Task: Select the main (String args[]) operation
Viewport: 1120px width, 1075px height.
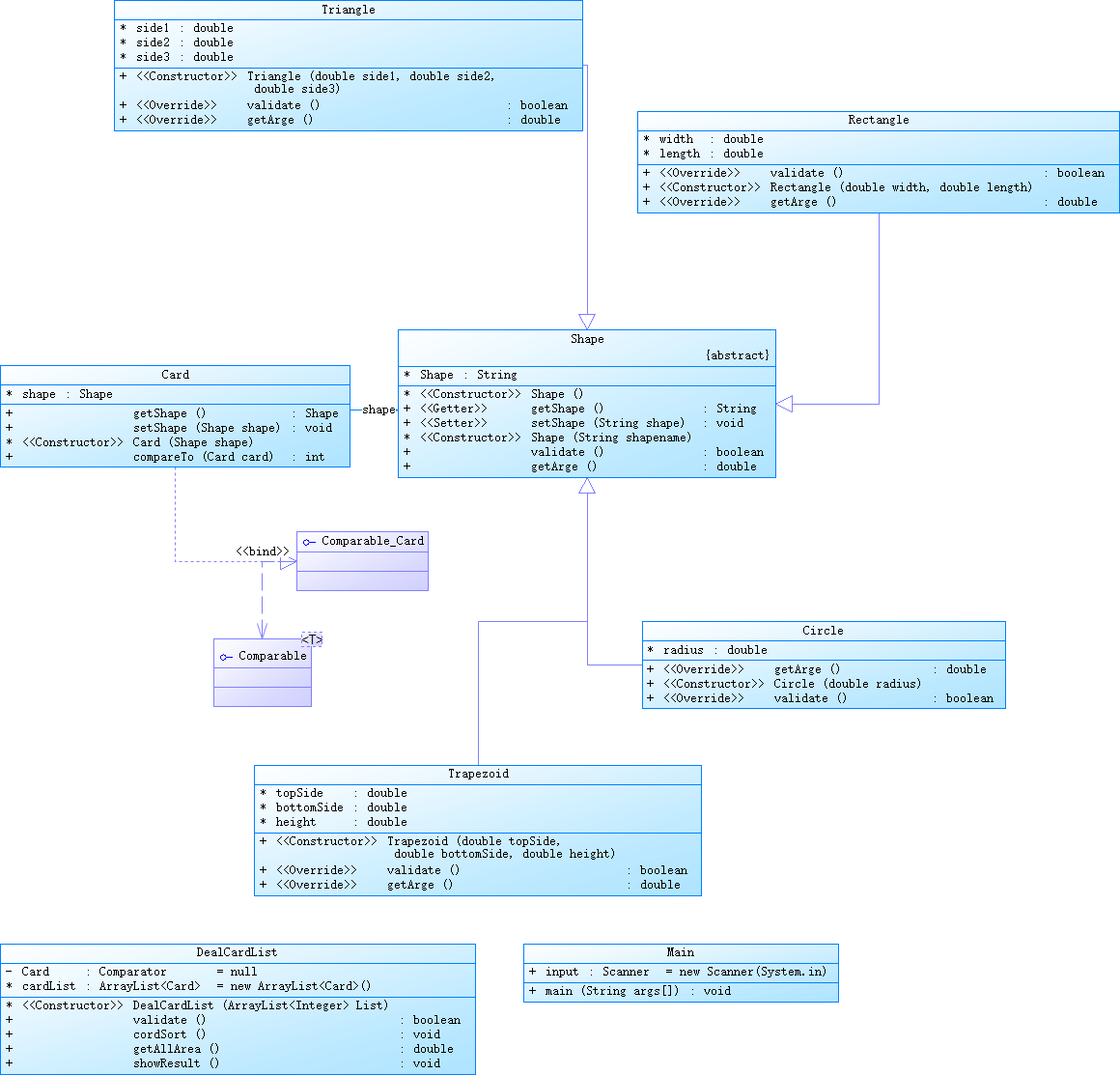Action: point(630,991)
